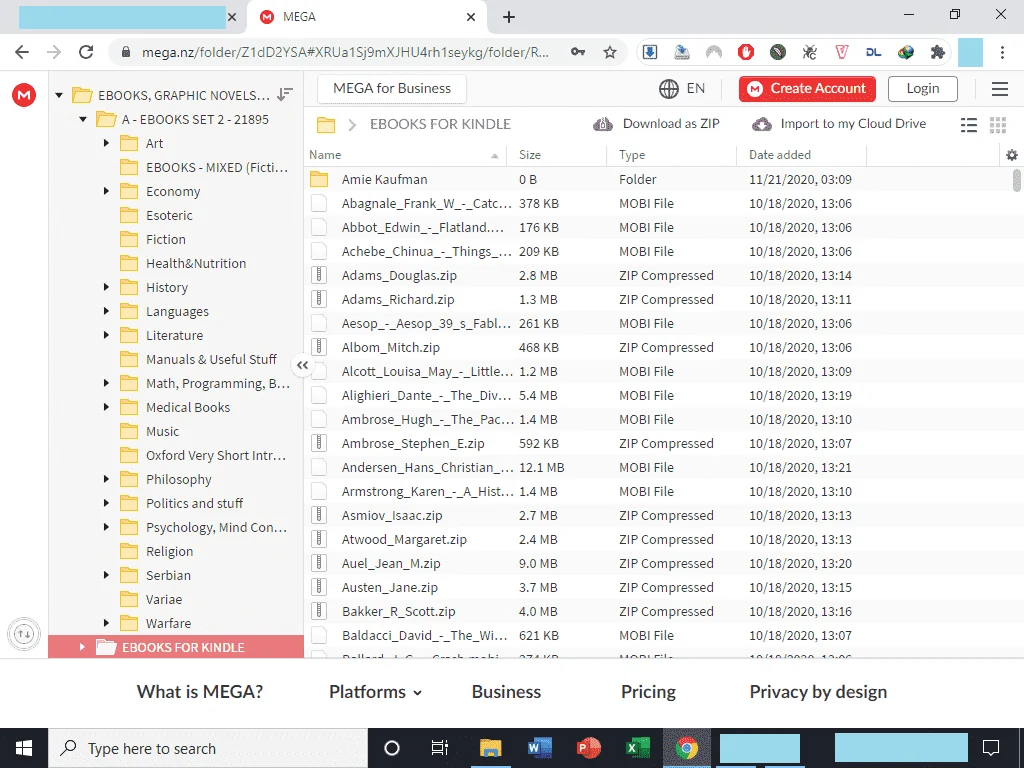Select Austen_Jane.zip file row
Image resolution: width=1024 pixels, height=768 pixels.
[658, 588]
